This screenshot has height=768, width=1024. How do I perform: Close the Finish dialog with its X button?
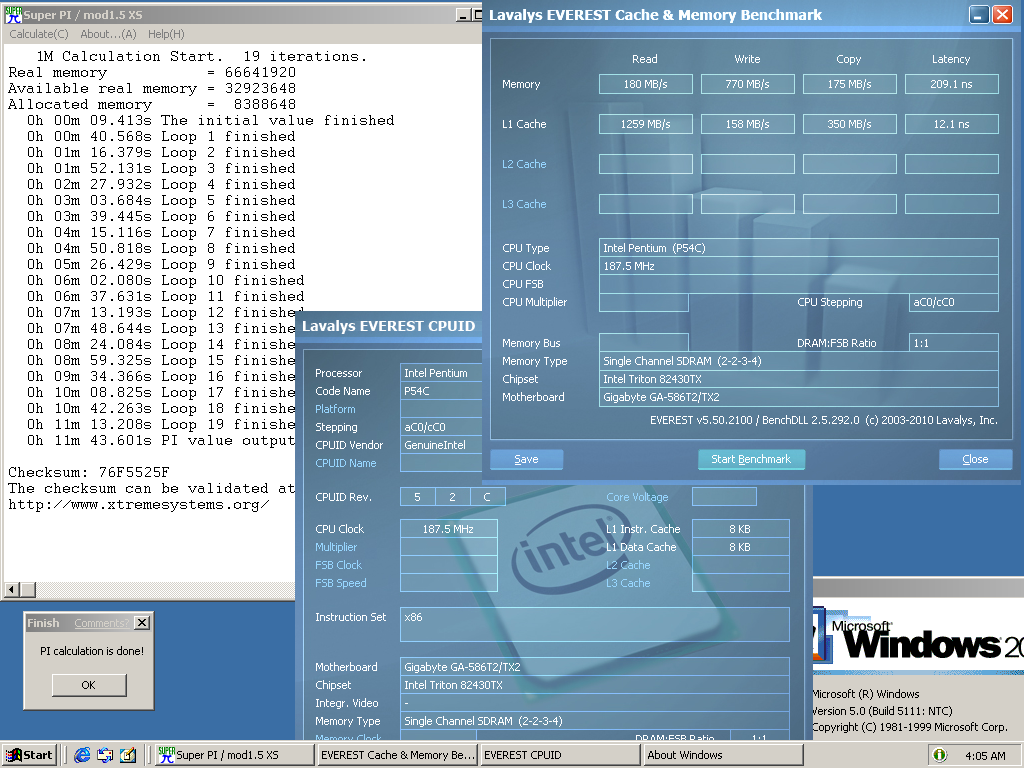click(142, 622)
